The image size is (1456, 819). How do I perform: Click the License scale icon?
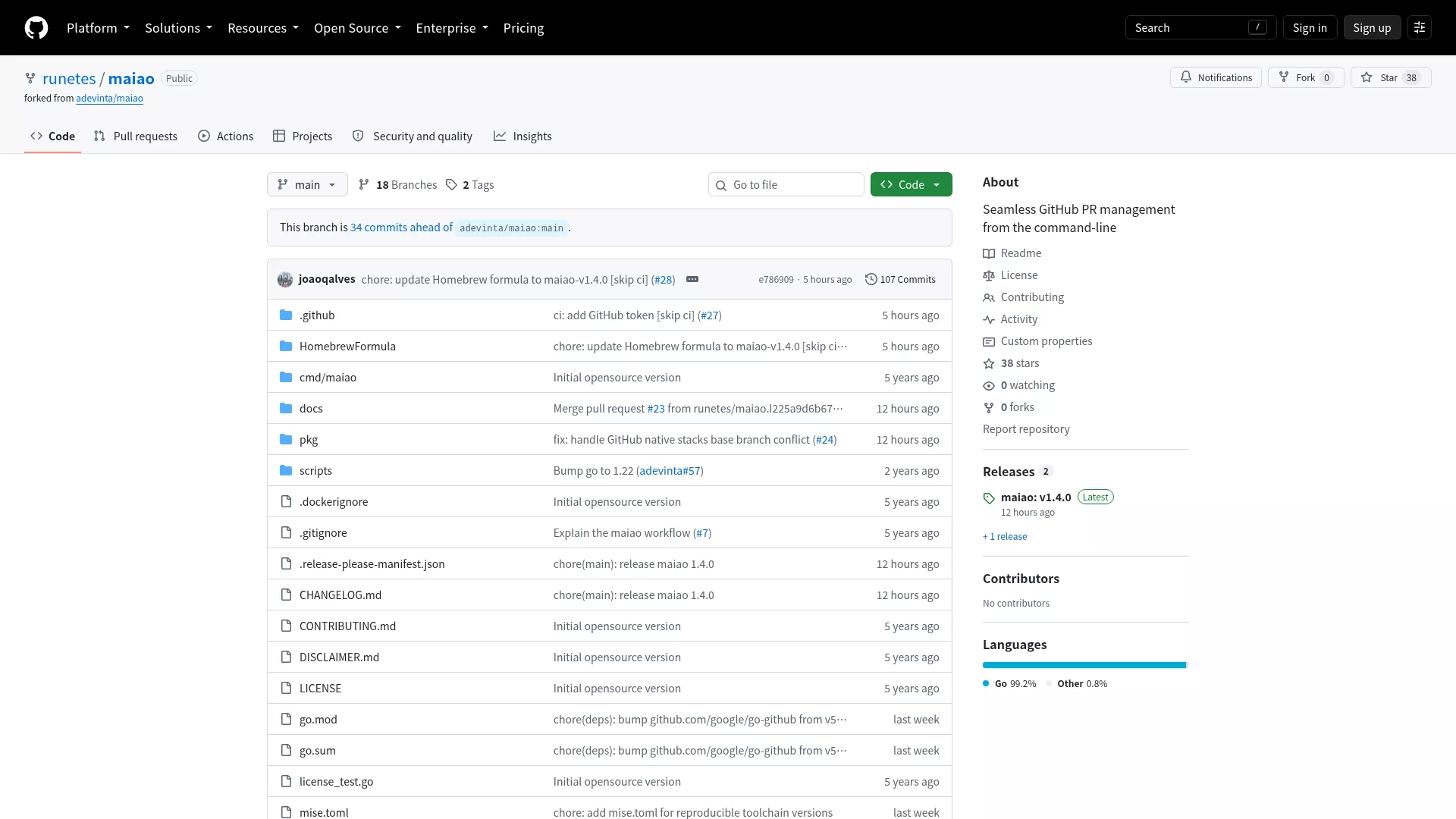point(989,275)
